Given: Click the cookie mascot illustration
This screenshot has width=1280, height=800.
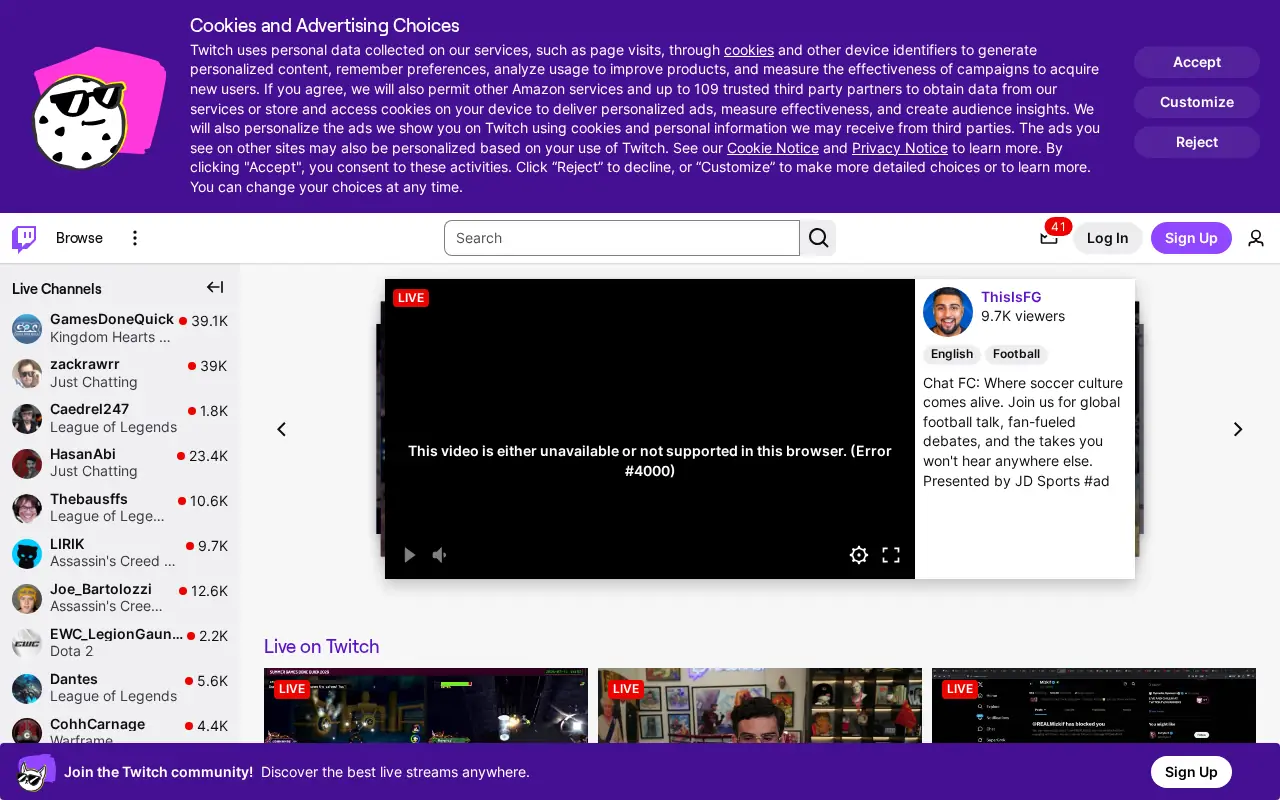Looking at the screenshot, I should 98,110.
